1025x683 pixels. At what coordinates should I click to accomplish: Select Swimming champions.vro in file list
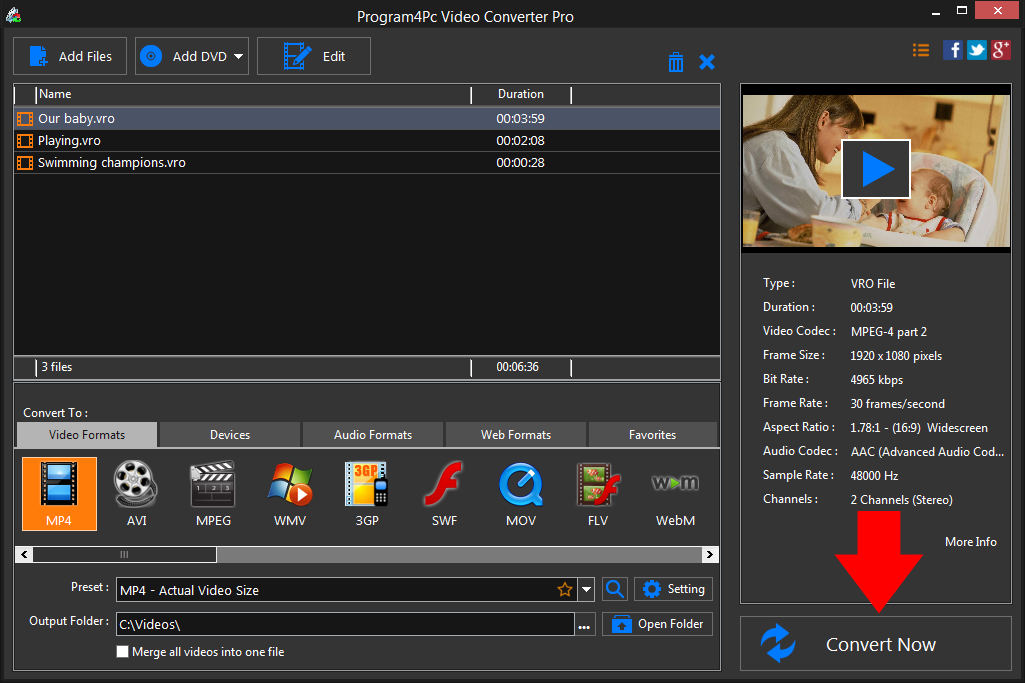111,163
